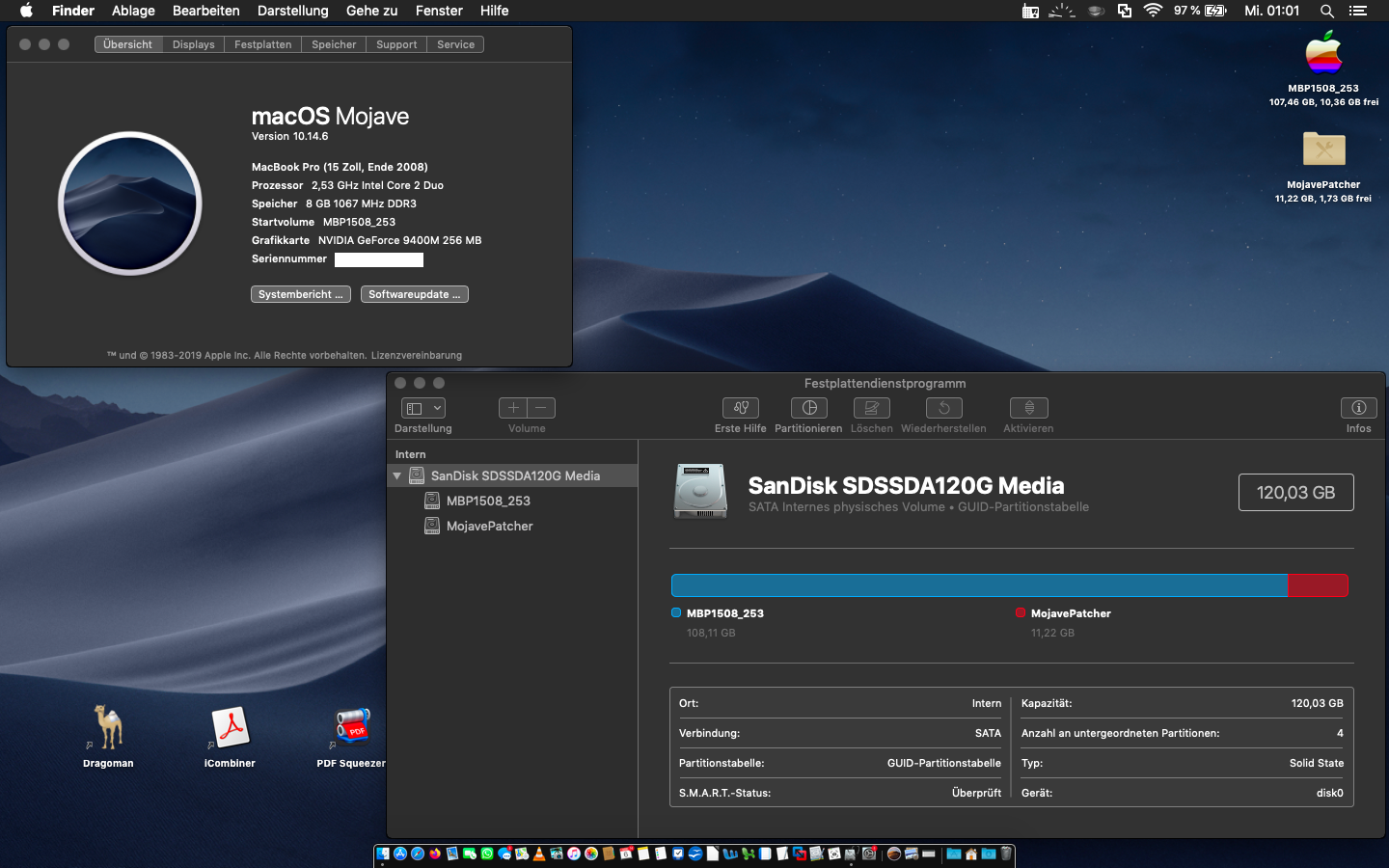Image resolution: width=1389 pixels, height=868 pixels.
Task: Open iTunes from the Dock
Action: point(574,854)
